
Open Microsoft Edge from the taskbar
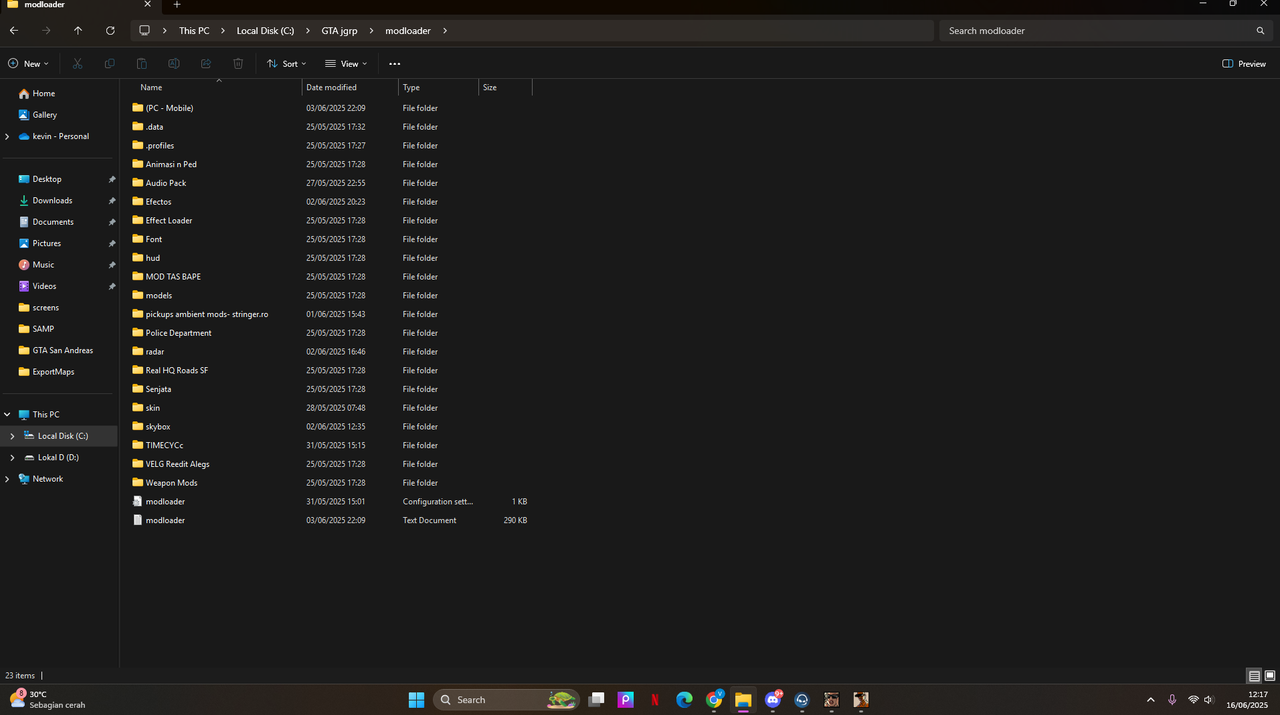pos(684,700)
